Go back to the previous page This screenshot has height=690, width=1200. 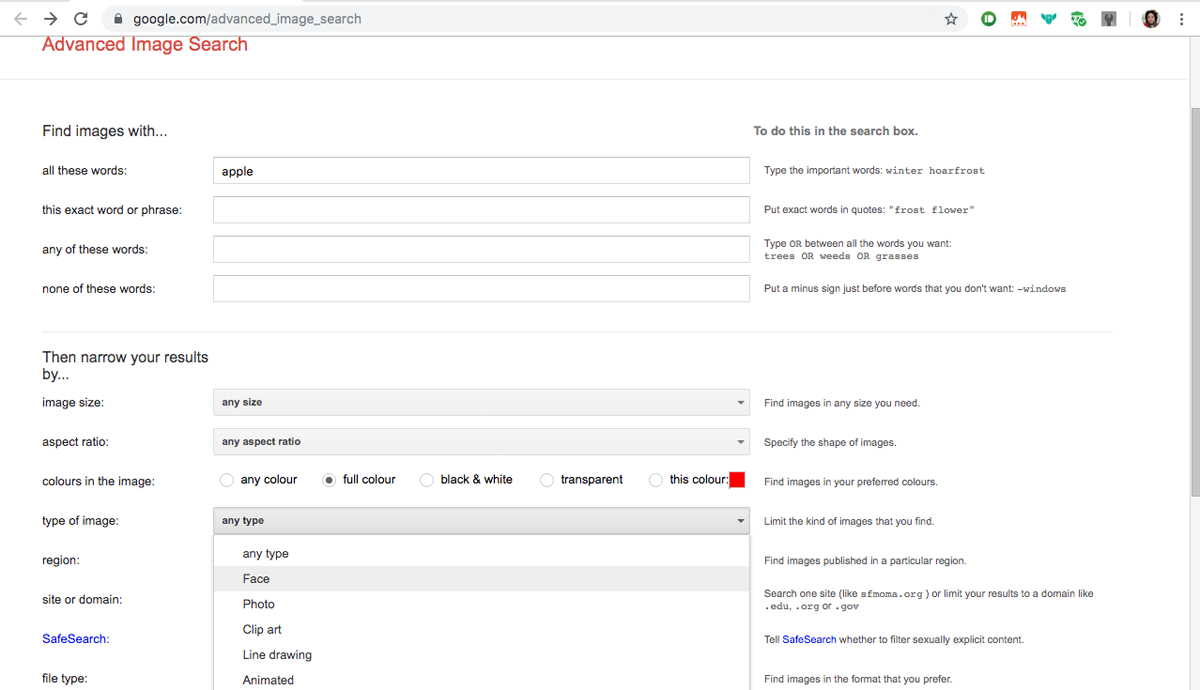point(22,17)
